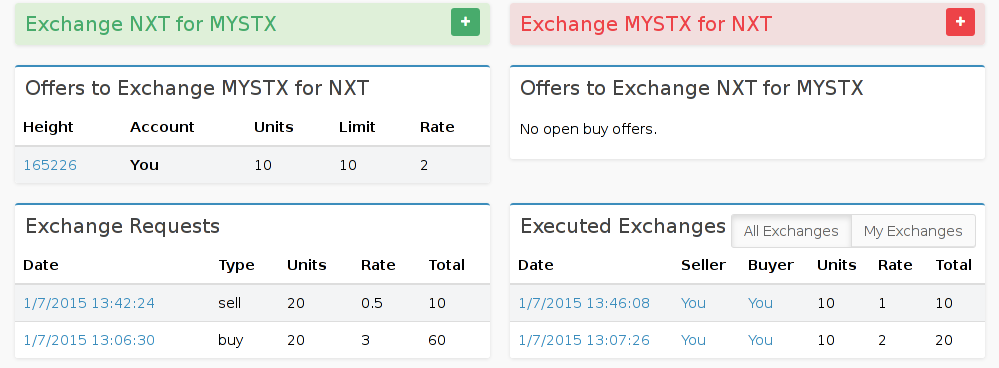The height and width of the screenshot is (368, 999).
Task: Open exchange request dated 1/7/2015 13:42:24
Action: tap(89, 303)
